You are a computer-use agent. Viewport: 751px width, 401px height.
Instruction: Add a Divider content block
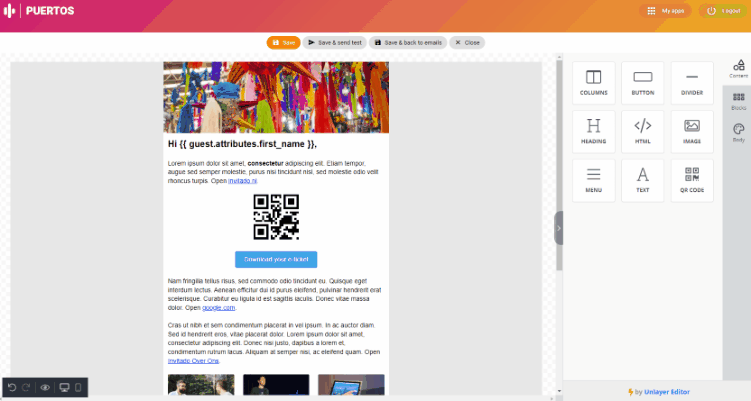[692, 83]
